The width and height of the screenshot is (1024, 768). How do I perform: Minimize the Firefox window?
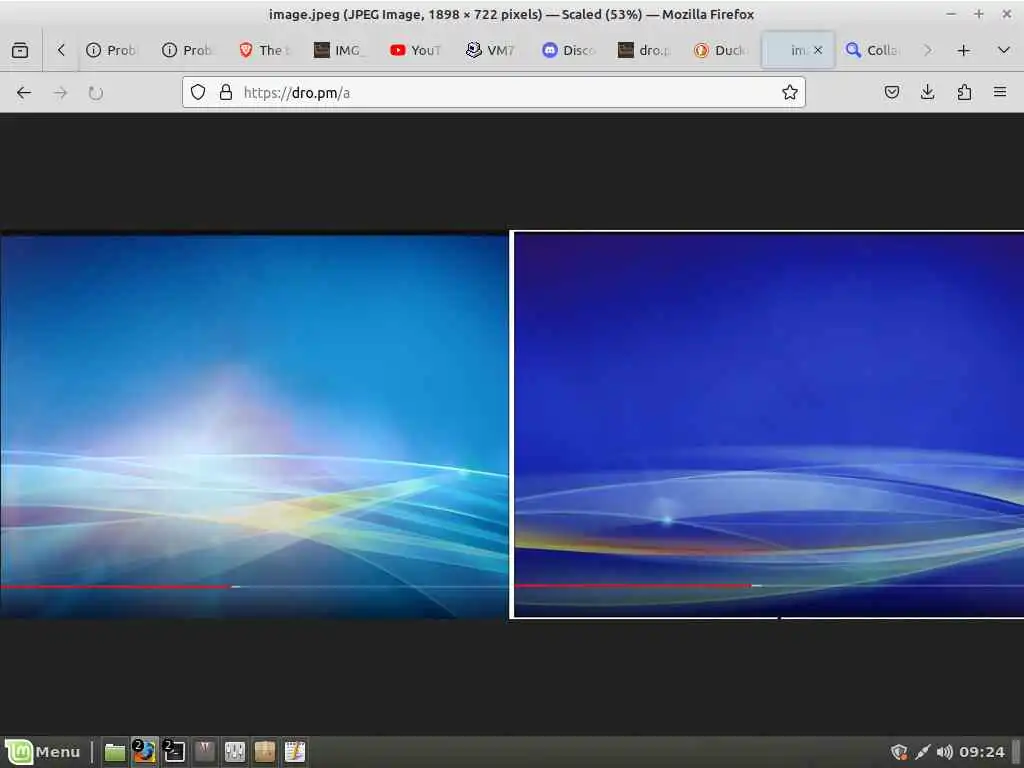click(951, 14)
